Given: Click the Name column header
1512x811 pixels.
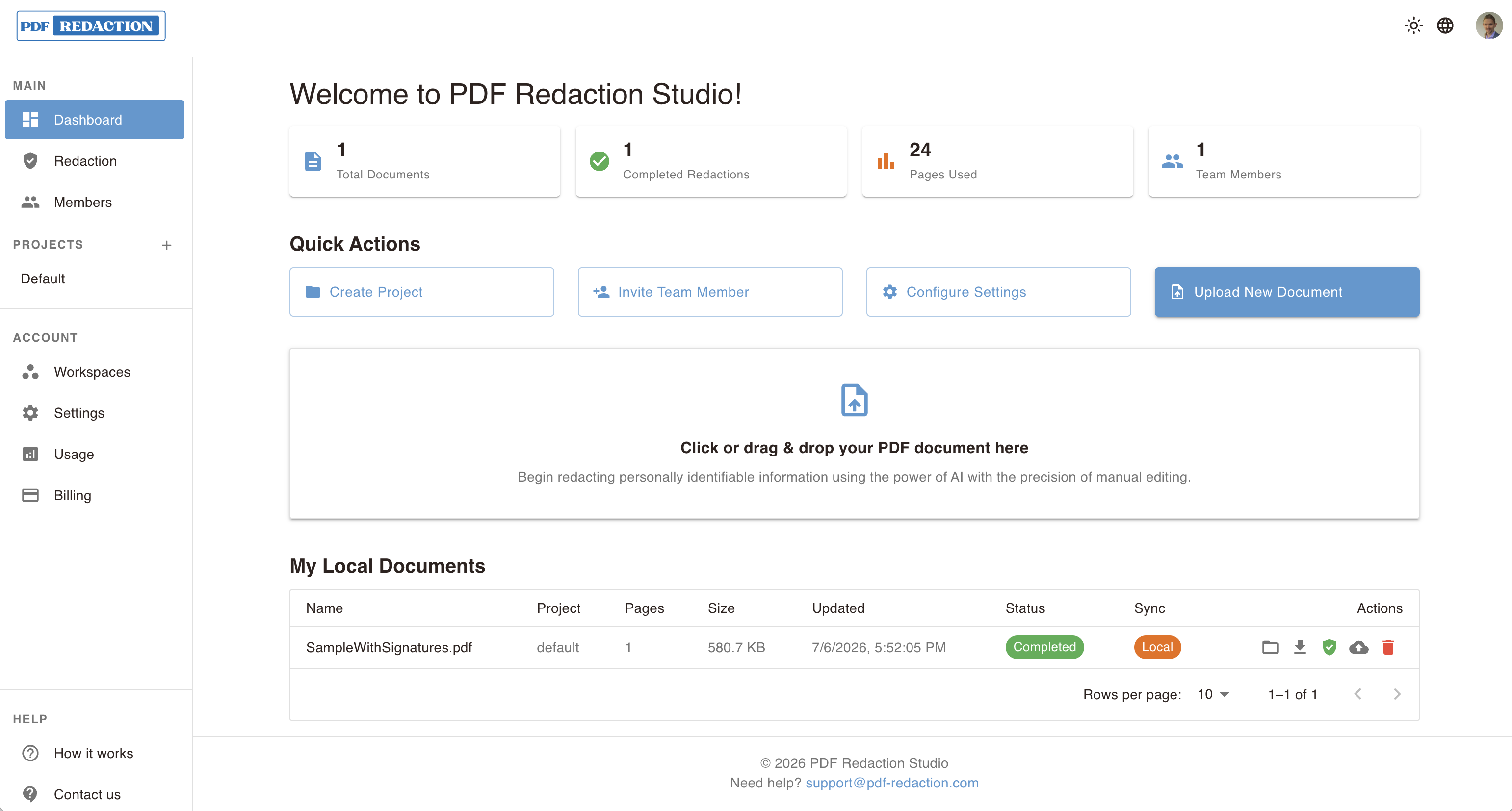Looking at the screenshot, I should point(325,608).
